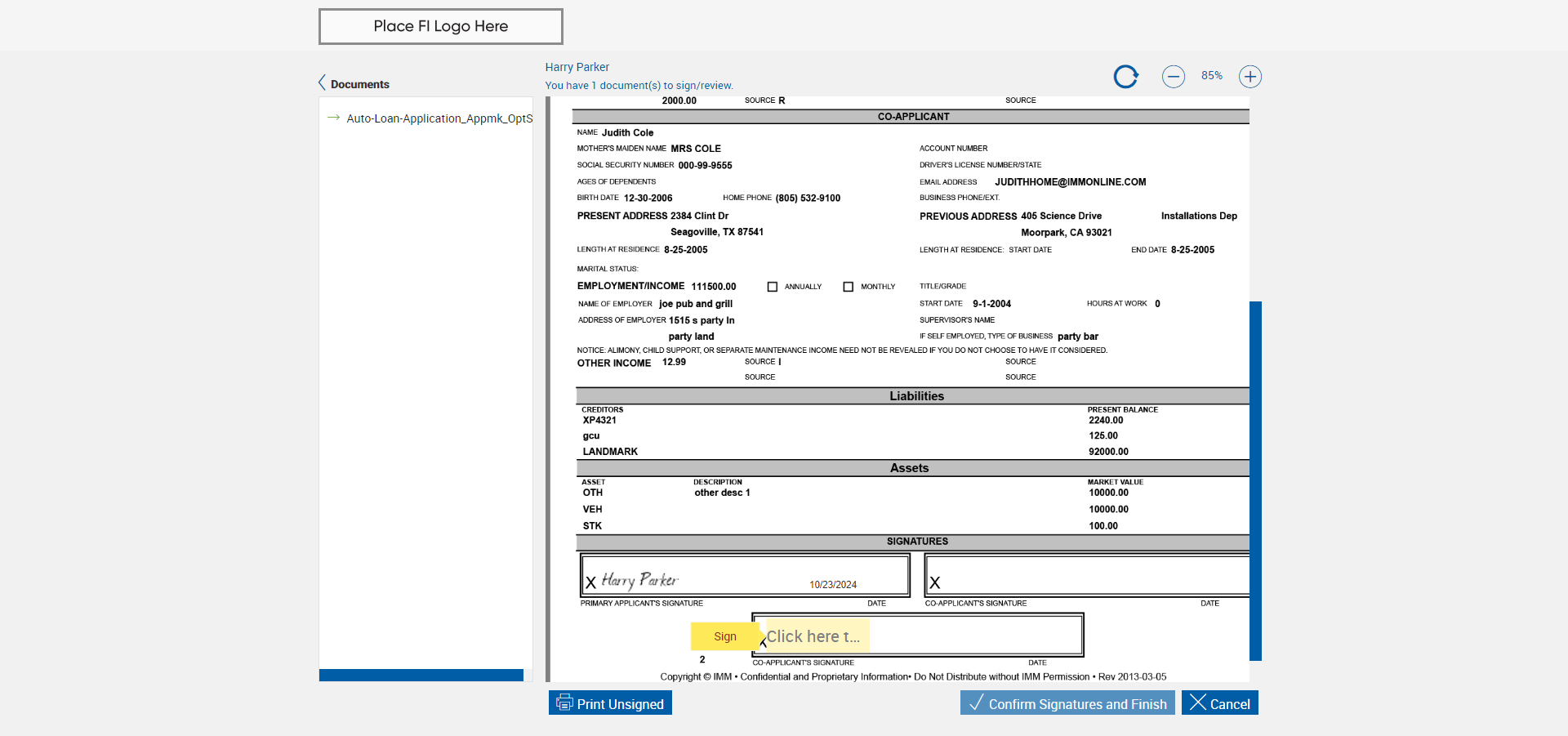Go back using the Documents chevron
This screenshot has width=1568, height=736.
(x=322, y=83)
